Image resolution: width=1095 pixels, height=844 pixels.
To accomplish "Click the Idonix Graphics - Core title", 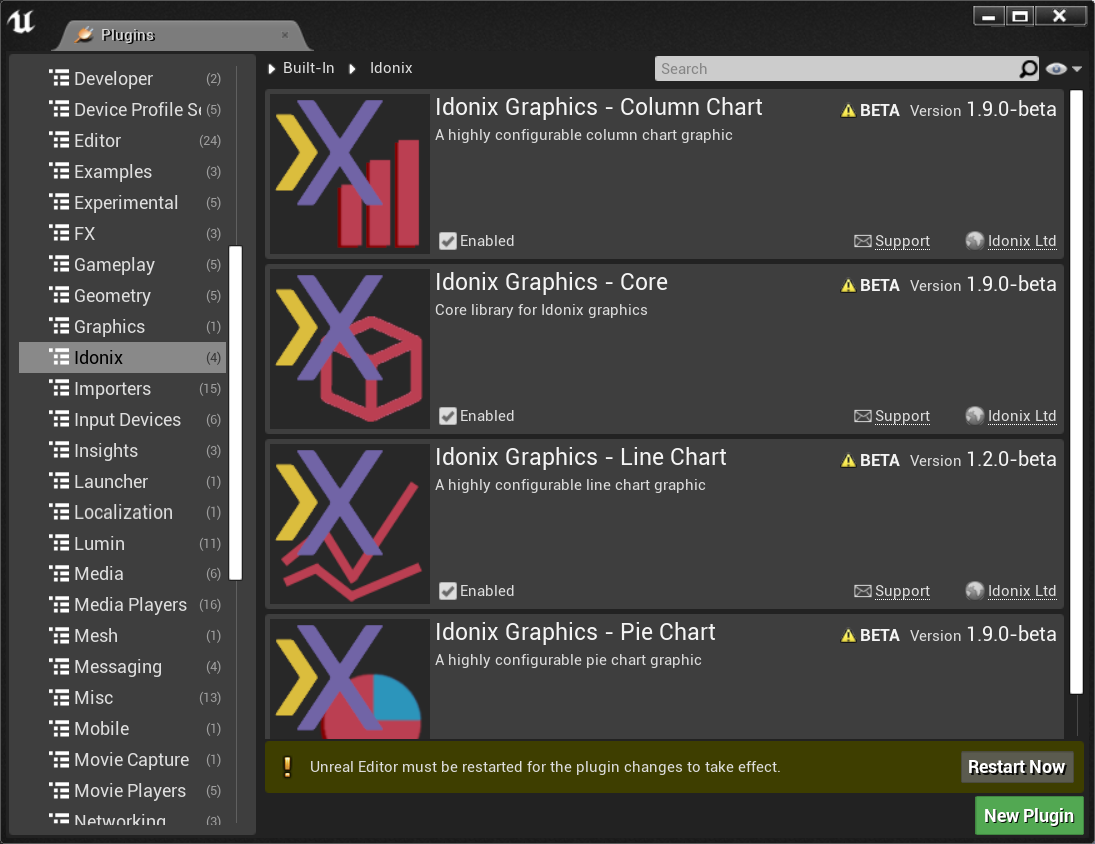I will coord(551,282).
